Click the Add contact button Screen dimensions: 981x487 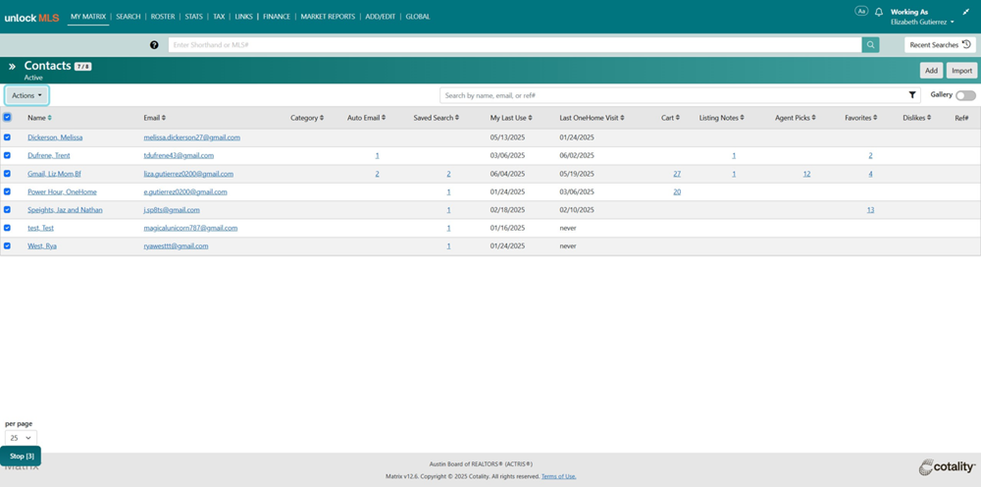[x=932, y=71]
